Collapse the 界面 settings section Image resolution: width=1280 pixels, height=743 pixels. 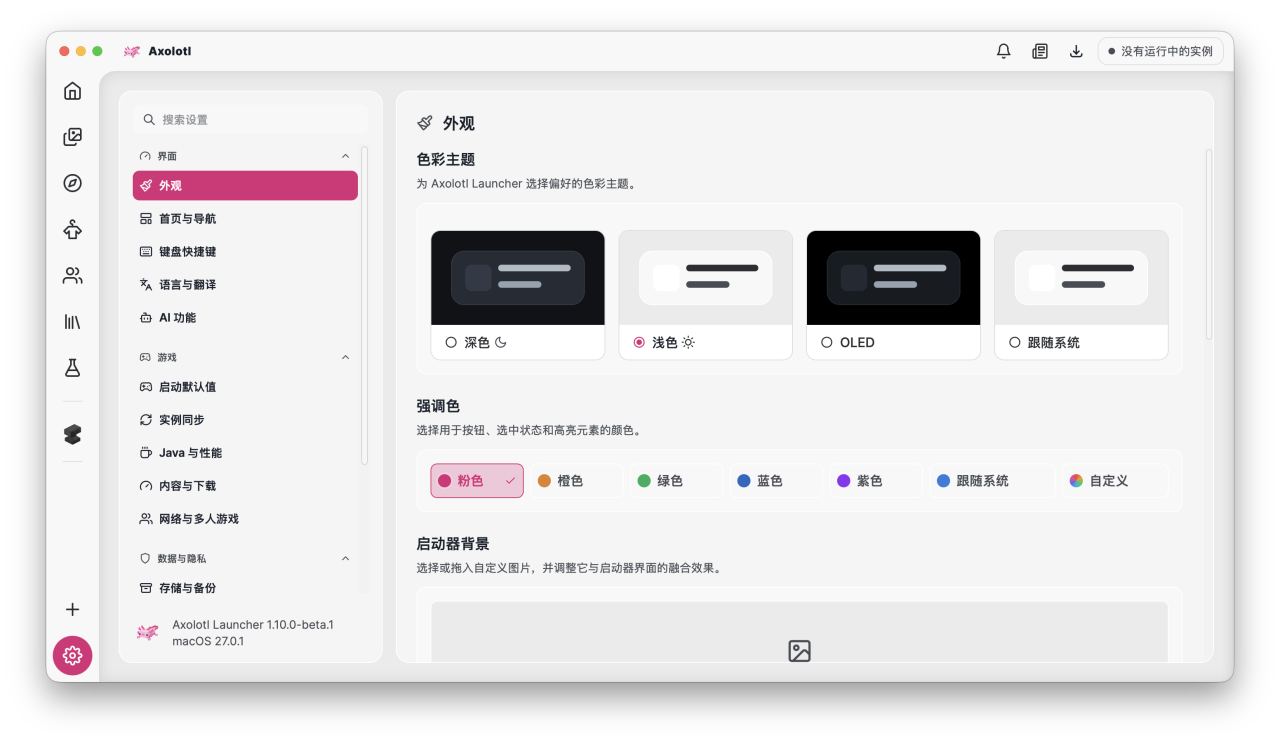[346, 156]
